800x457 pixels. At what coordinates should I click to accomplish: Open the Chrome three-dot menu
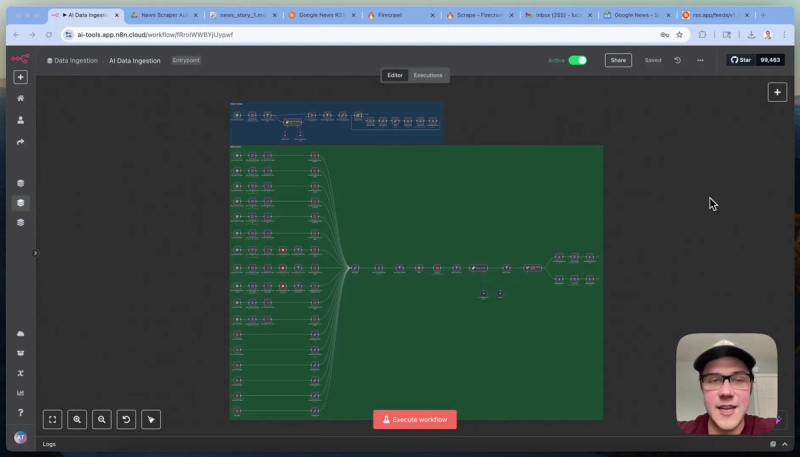point(784,35)
